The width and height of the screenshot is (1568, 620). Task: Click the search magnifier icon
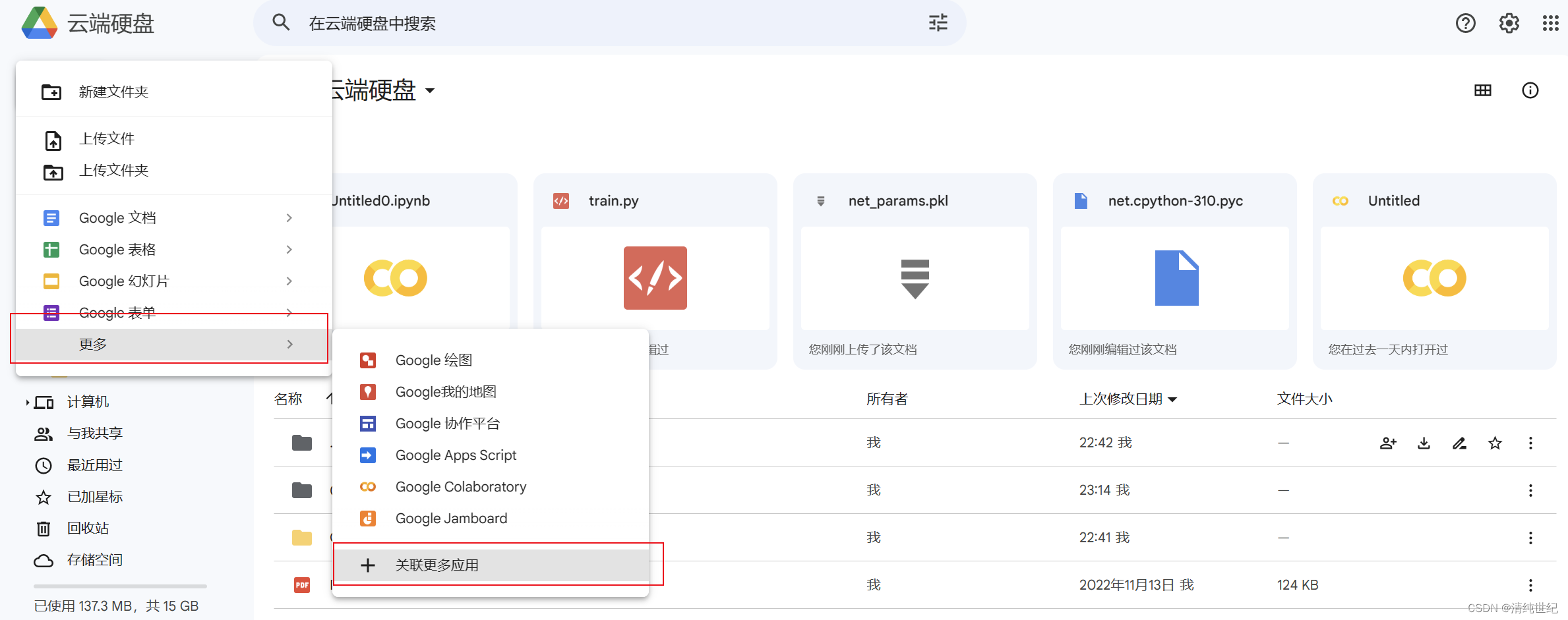point(282,23)
